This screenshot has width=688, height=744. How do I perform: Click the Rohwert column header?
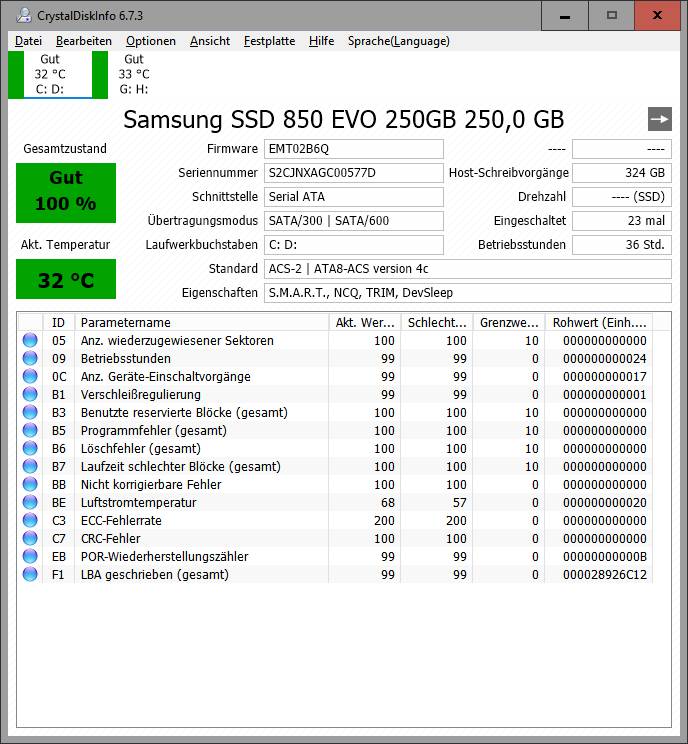coord(599,323)
